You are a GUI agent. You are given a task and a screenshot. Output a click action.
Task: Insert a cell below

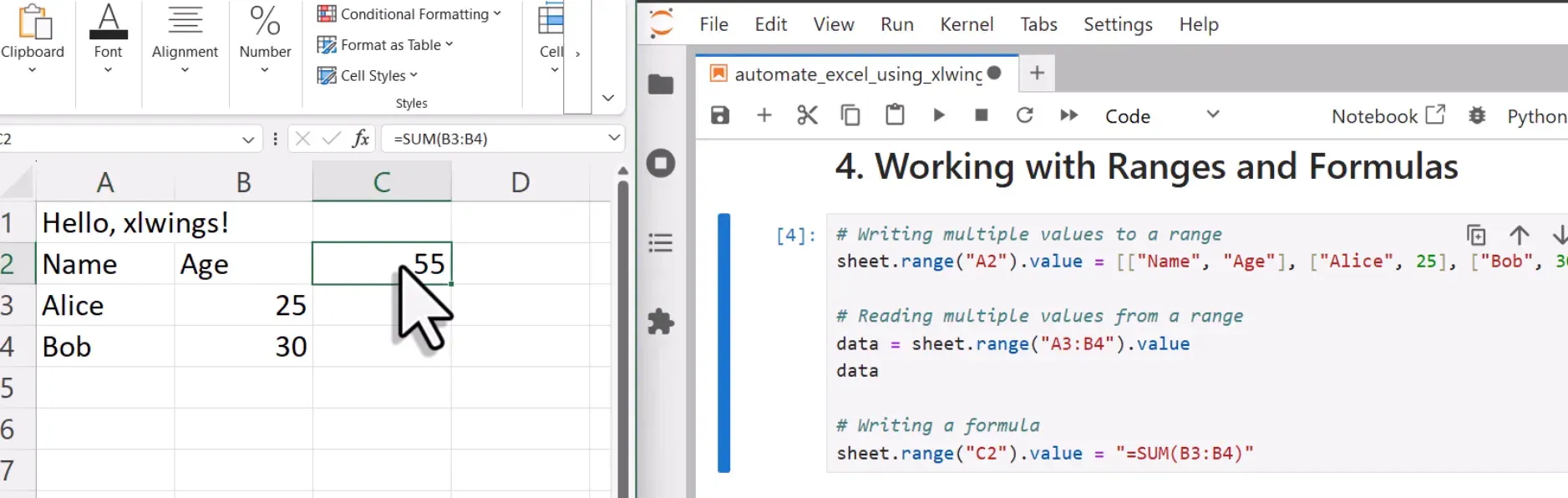tap(764, 115)
